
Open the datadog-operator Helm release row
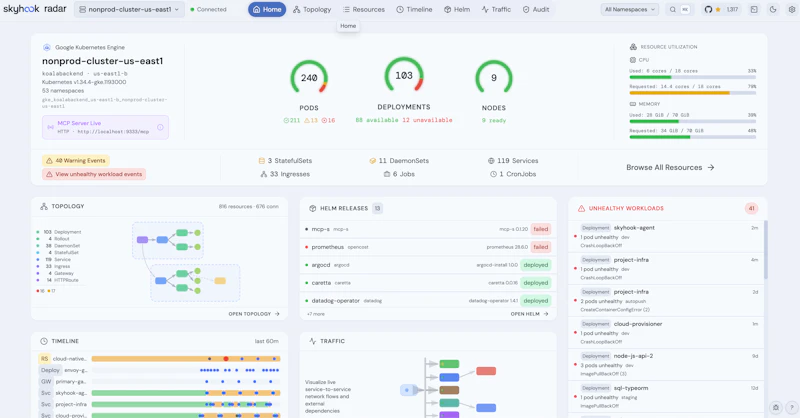pos(428,301)
